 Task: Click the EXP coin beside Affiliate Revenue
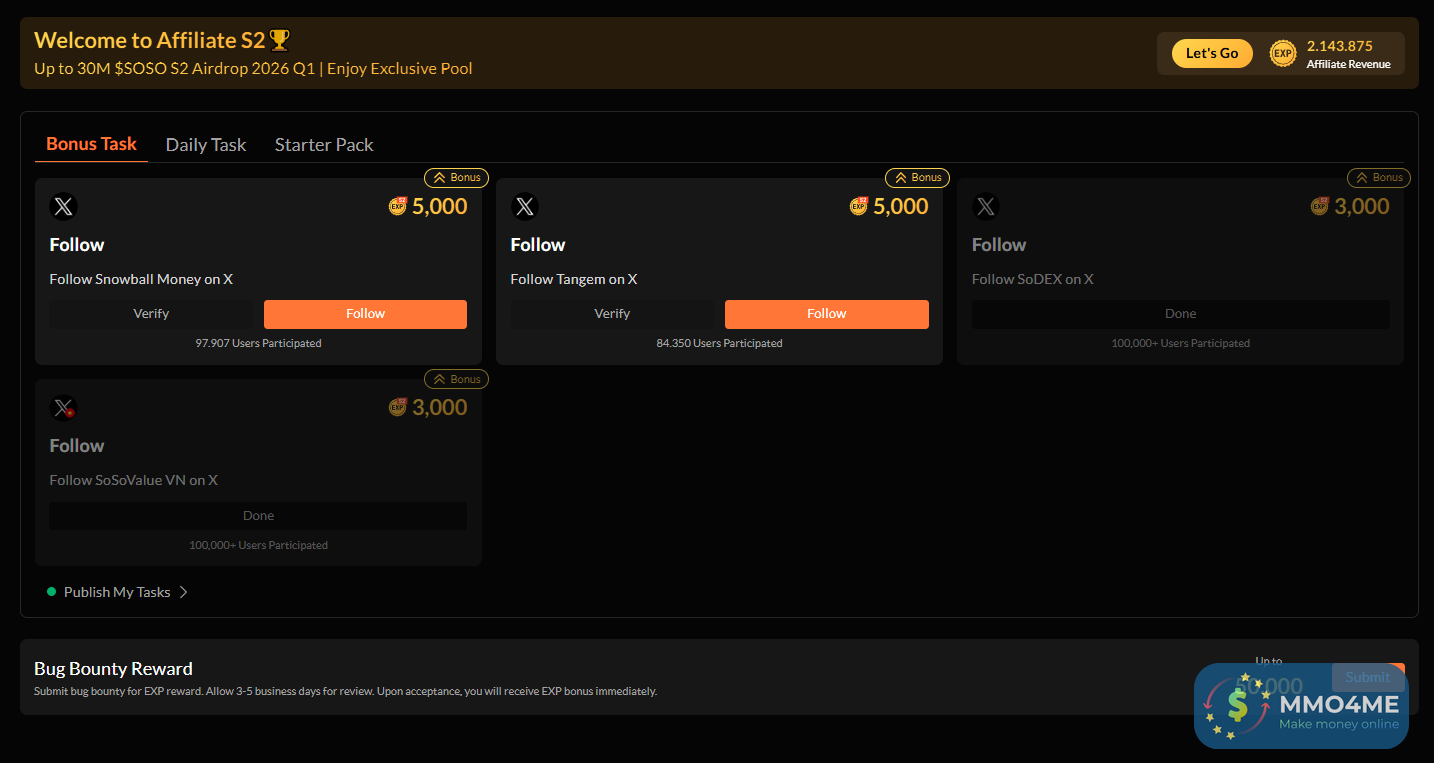pos(1283,54)
